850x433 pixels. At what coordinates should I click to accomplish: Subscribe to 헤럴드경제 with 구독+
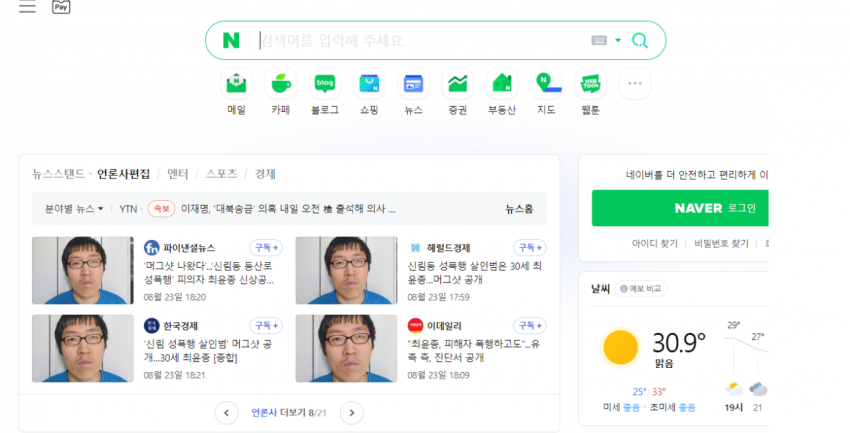click(x=530, y=248)
